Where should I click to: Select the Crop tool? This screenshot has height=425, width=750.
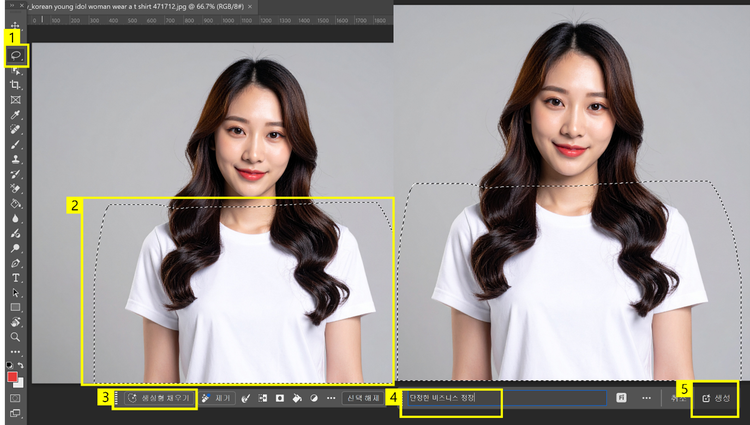[15, 85]
